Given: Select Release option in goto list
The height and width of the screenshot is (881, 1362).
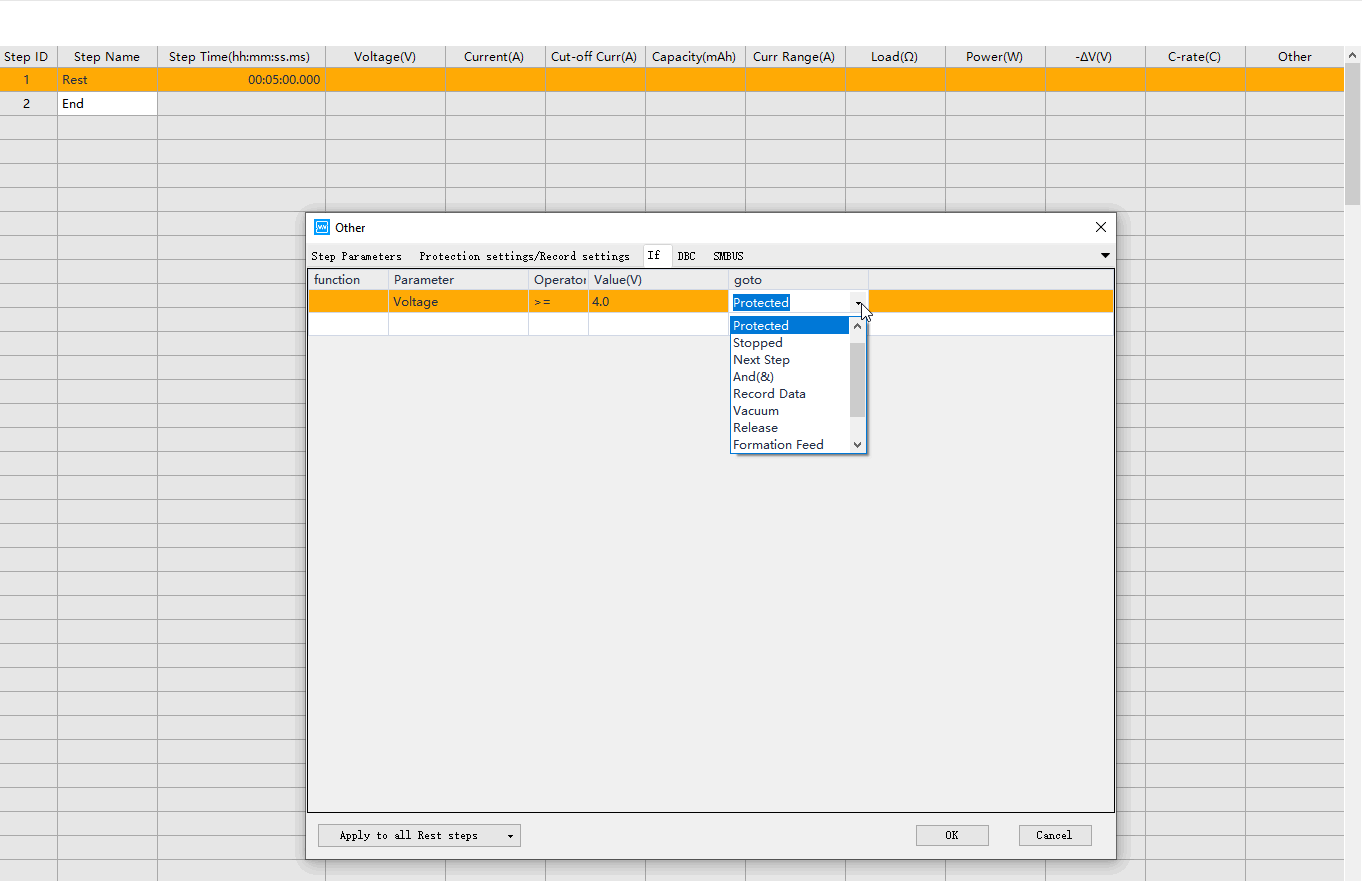Looking at the screenshot, I should pos(755,428).
